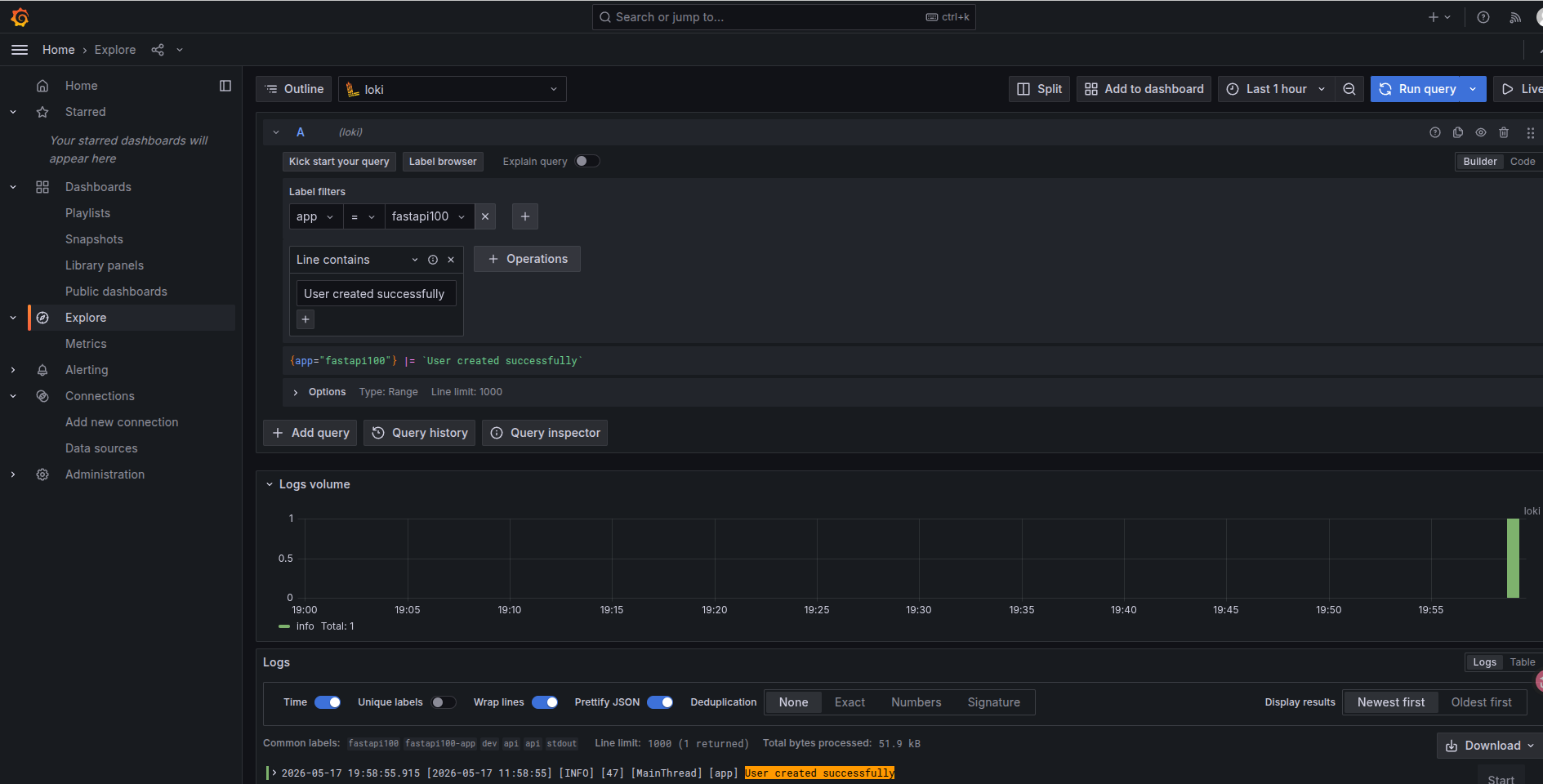
Task: Open the Label browser
Action: (443, 162)
